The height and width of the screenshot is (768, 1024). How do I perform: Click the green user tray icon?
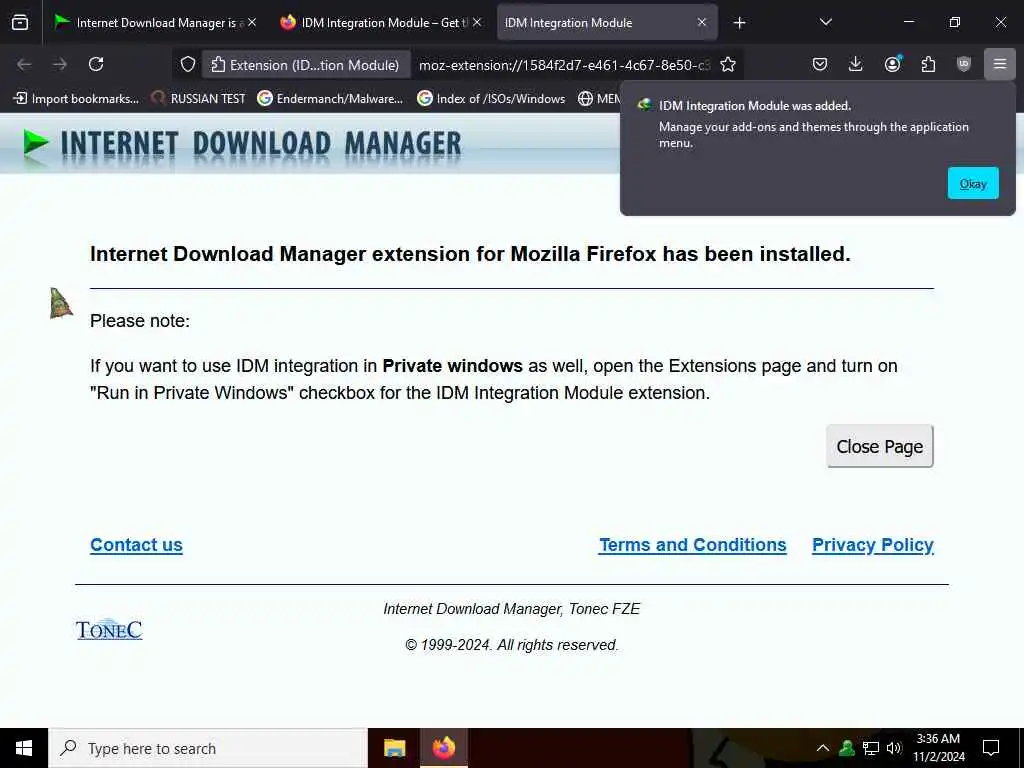(847, 748)
